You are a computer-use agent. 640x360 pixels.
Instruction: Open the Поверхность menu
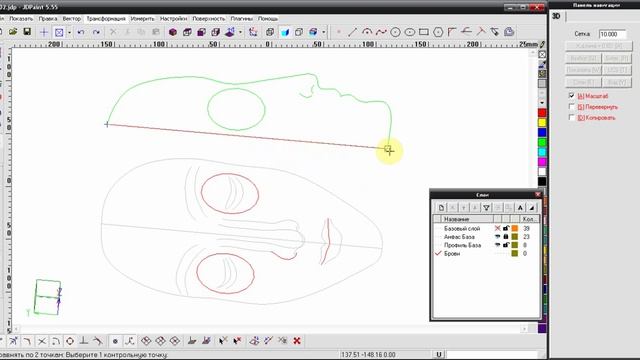(208, 19)
